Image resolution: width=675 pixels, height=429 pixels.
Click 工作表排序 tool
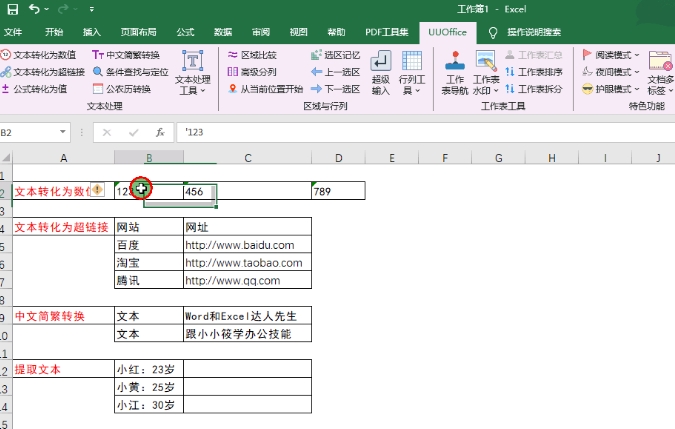pos(534,72)
